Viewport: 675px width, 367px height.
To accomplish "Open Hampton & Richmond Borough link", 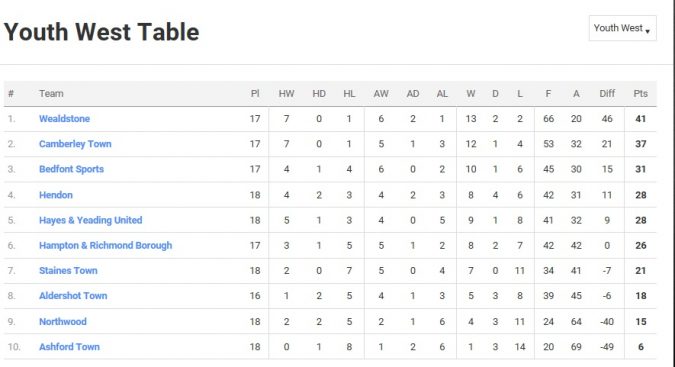I will [x=105, y=245].
